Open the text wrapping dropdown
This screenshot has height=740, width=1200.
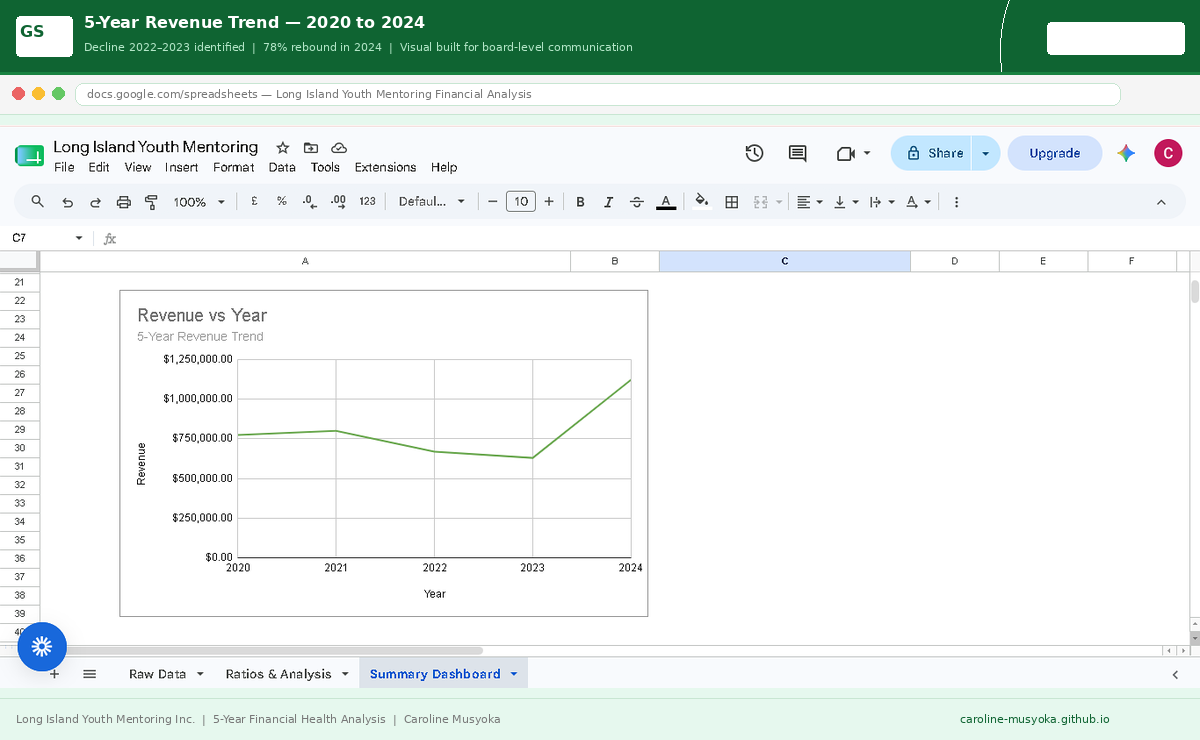pyautogui.click(x=882, y=202)
